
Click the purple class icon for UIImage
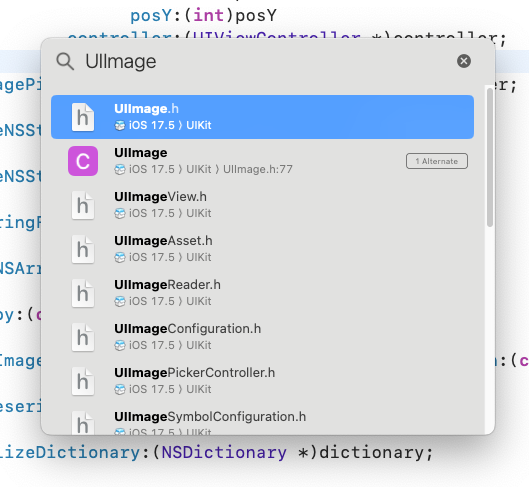83,161
